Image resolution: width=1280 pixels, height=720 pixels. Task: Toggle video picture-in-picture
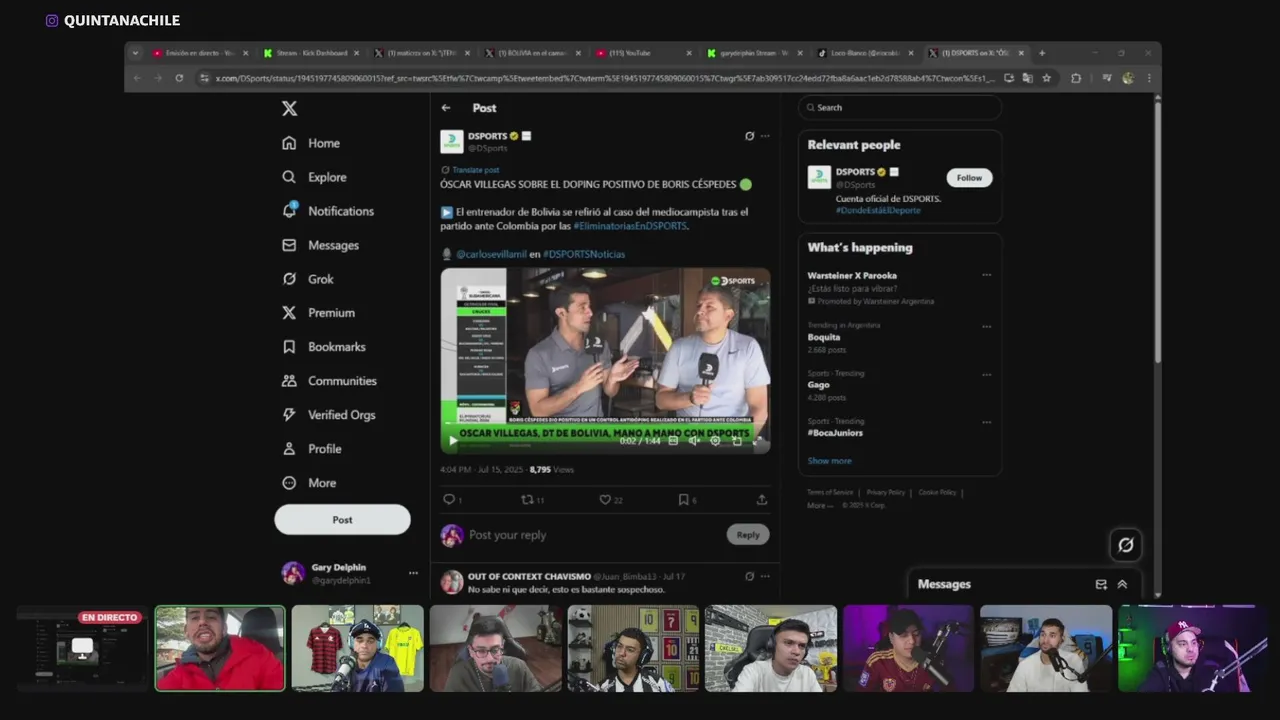(737, 440)
